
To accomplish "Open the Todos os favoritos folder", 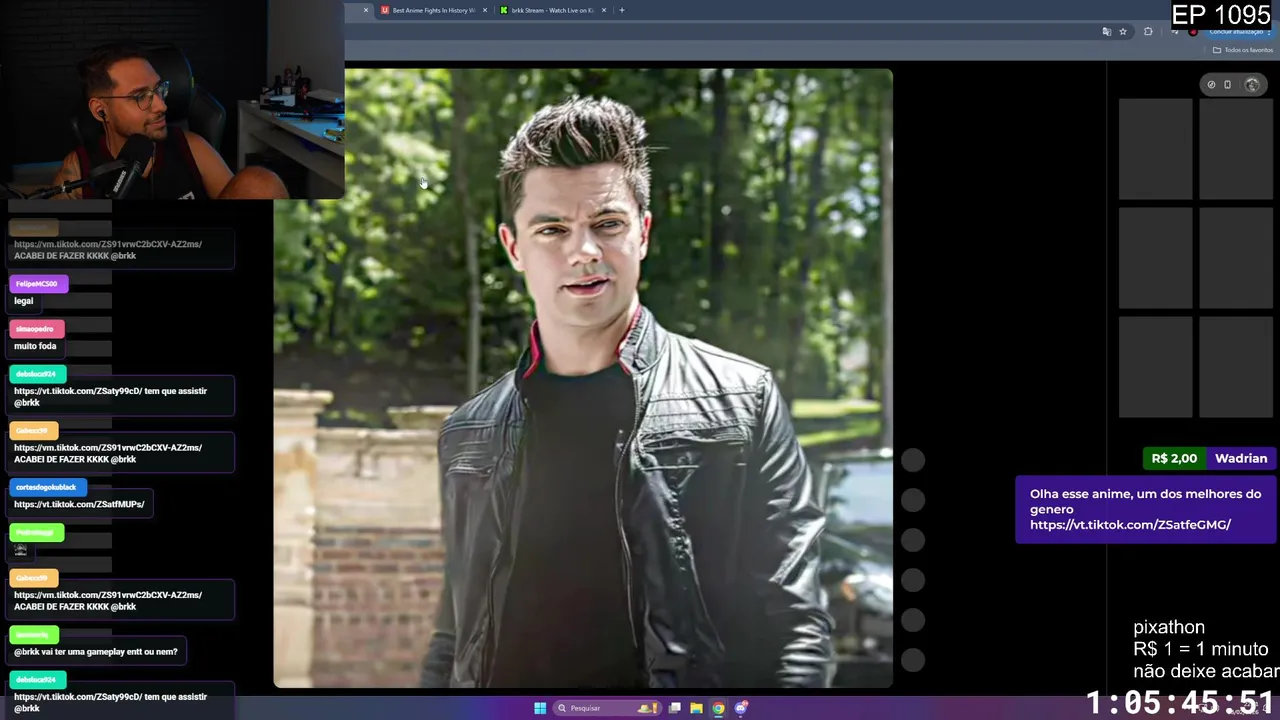I will point(1243,50).
